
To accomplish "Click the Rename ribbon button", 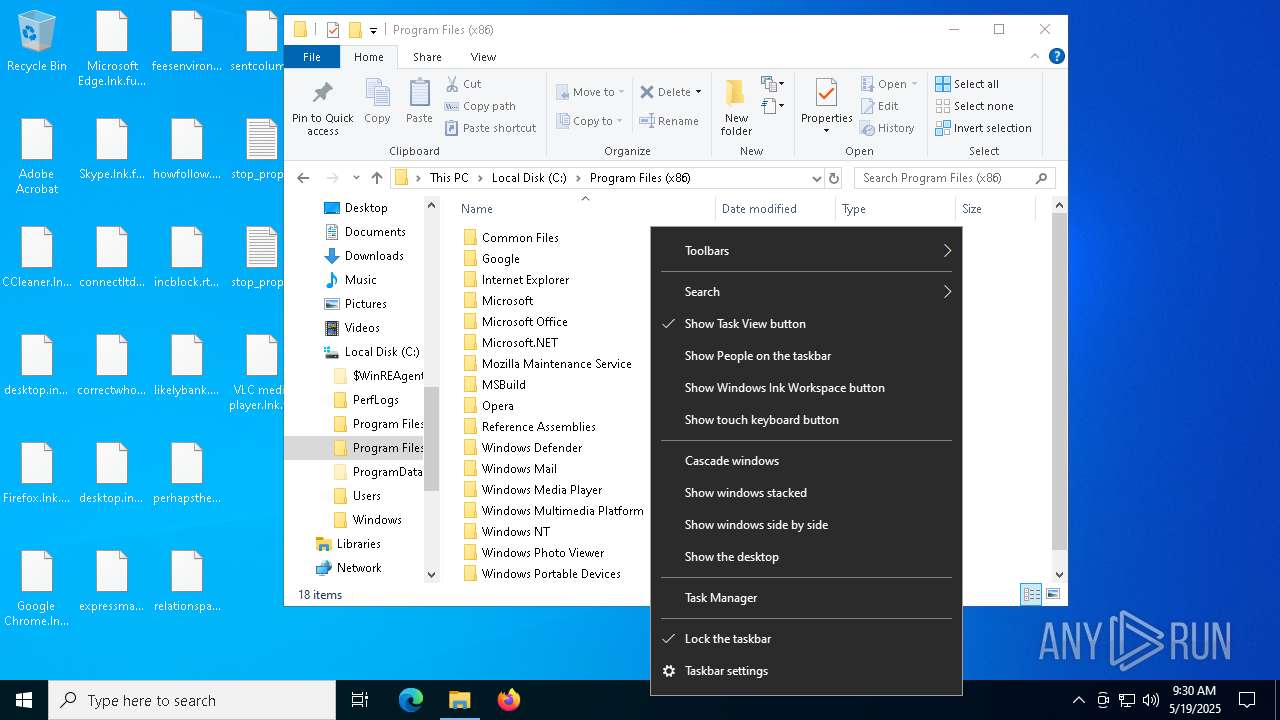I will click(x=669, y=121).
